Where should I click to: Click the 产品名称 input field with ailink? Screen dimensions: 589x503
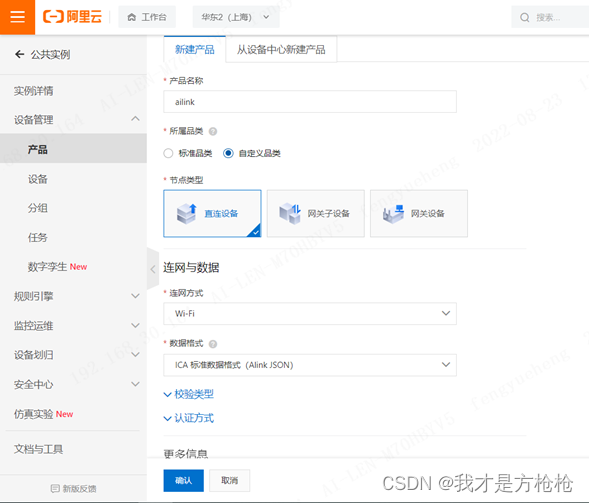pos(310,101)
